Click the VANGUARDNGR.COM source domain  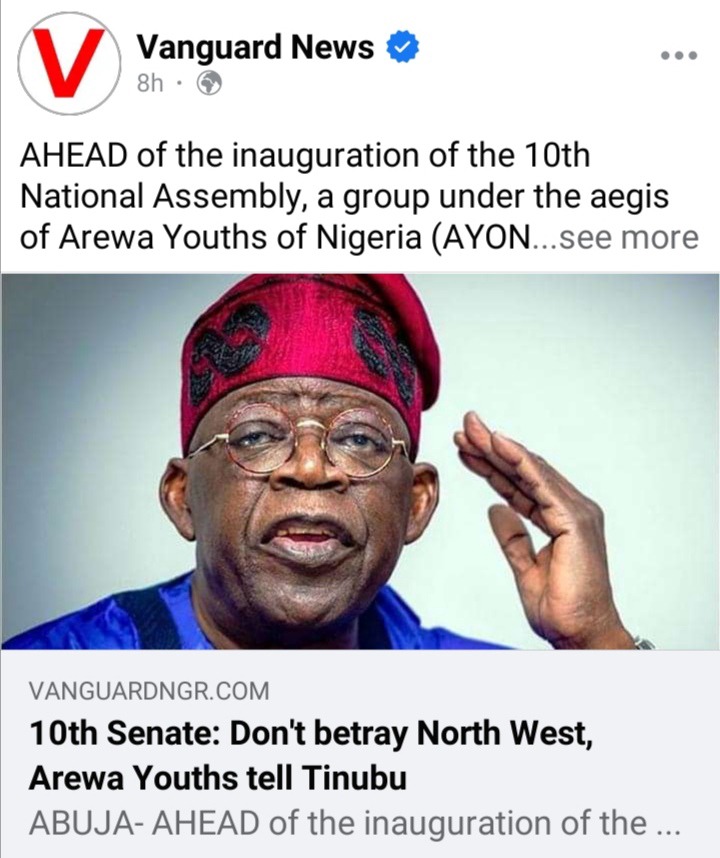pyautogui.click(x=149, y=691)
